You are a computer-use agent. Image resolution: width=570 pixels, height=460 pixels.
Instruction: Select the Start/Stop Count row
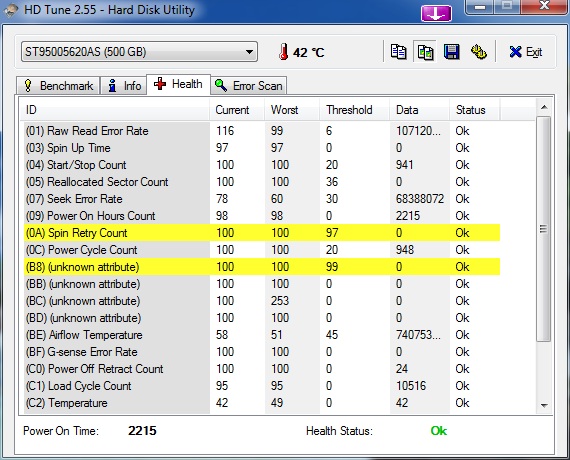(x=262, y=165)
